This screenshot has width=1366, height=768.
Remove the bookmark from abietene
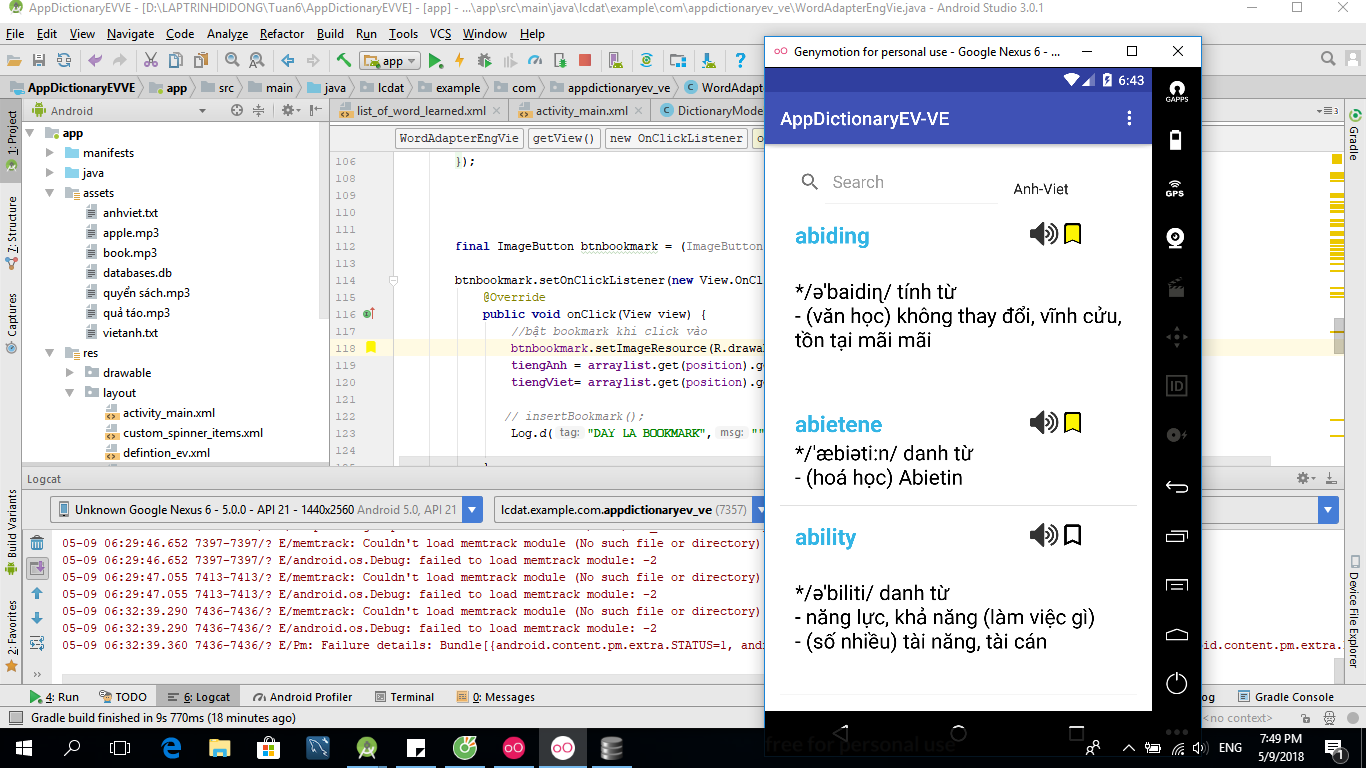pyautogui.click(x=1072, y=423)
